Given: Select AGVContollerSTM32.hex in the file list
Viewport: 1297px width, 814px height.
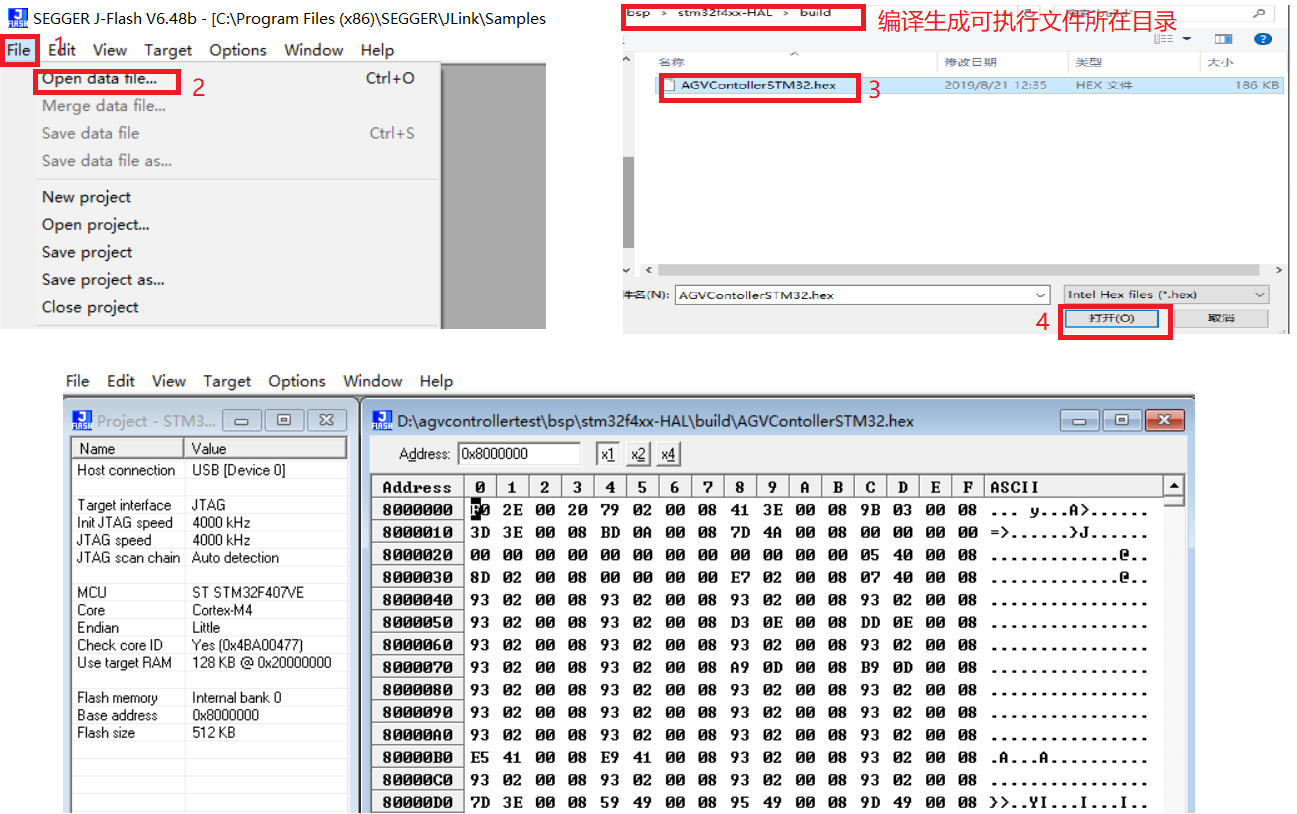Looking at the screenshot, I should coord(758,86).
